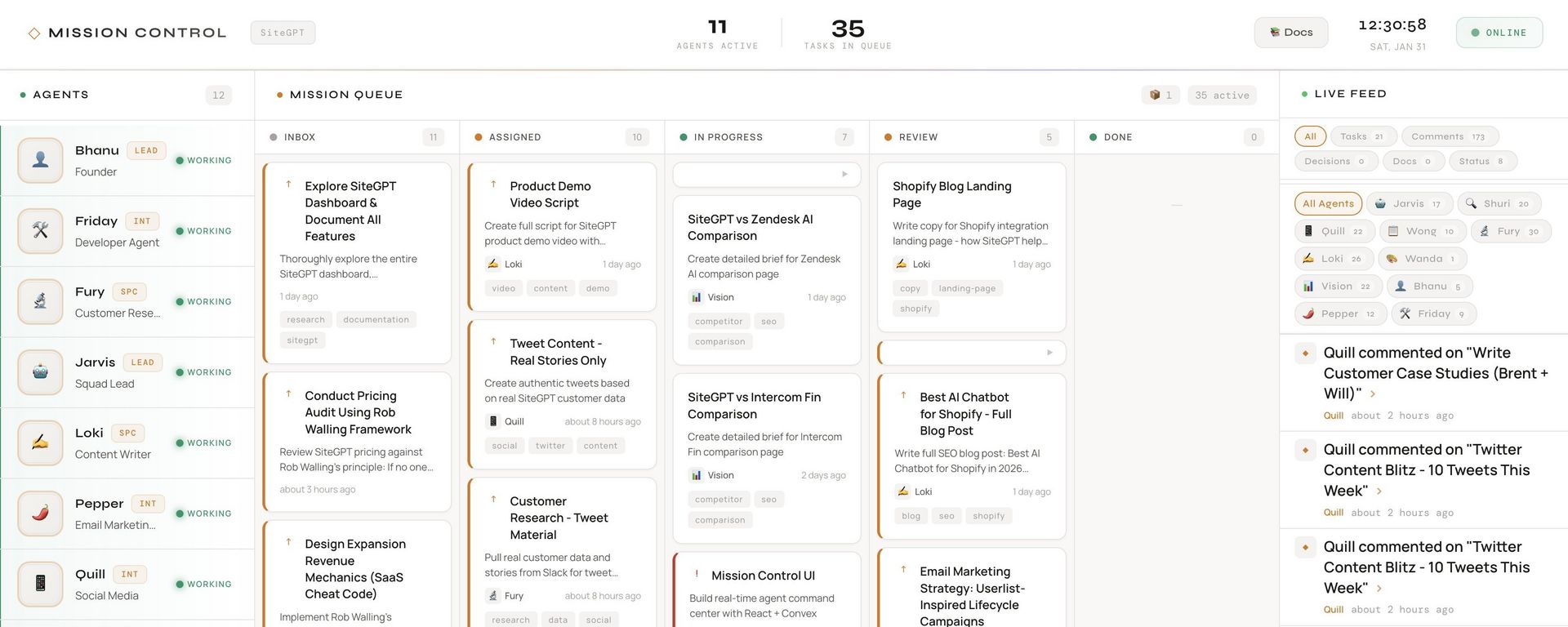
Task: Click Loki icon on Best AI Chatbot card
Action: point(902,491)
